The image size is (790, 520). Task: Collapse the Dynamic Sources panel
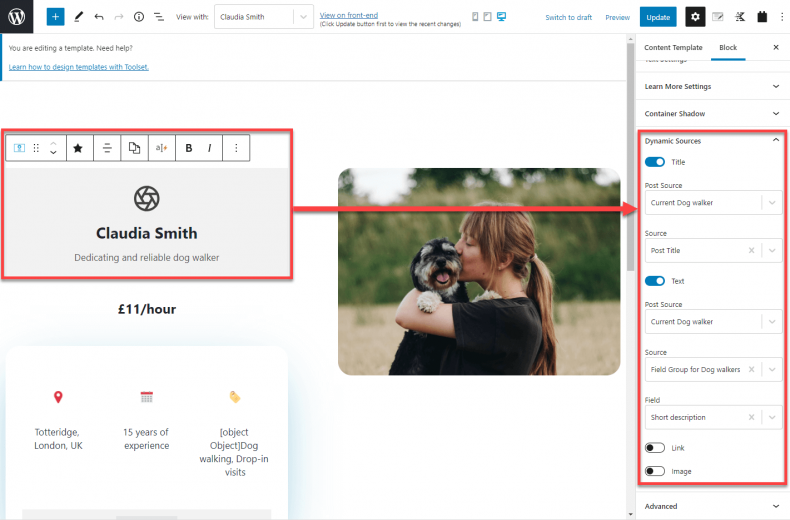pos(712,141)
